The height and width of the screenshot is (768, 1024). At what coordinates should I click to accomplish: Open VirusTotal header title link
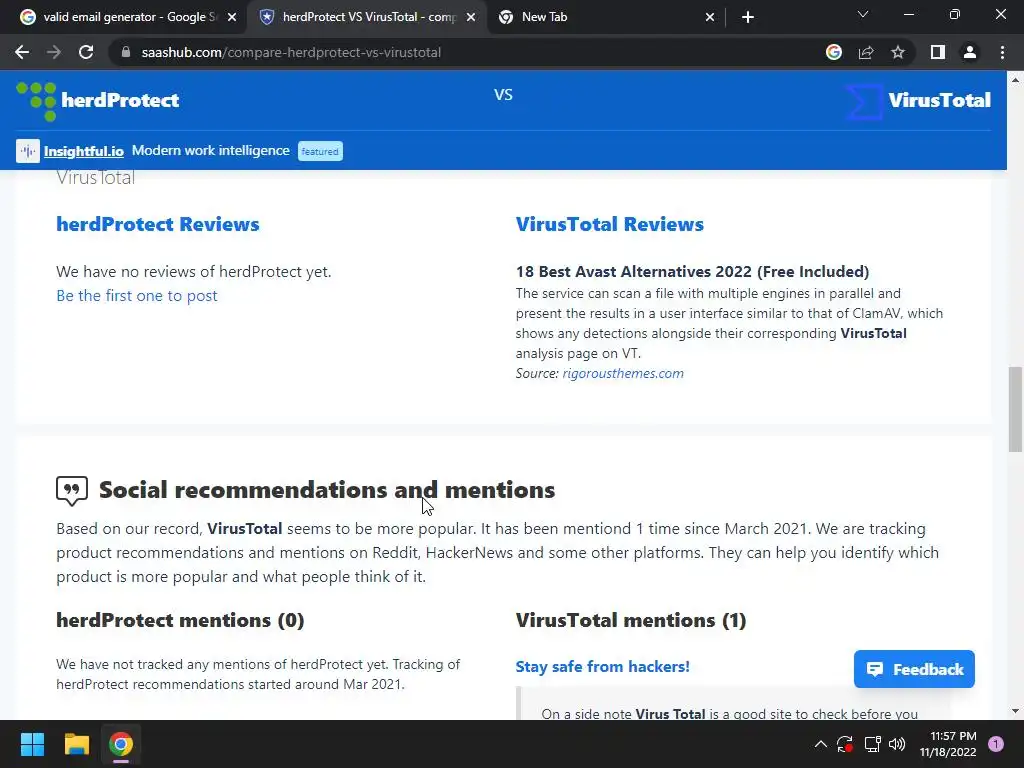tap(939, 100)
